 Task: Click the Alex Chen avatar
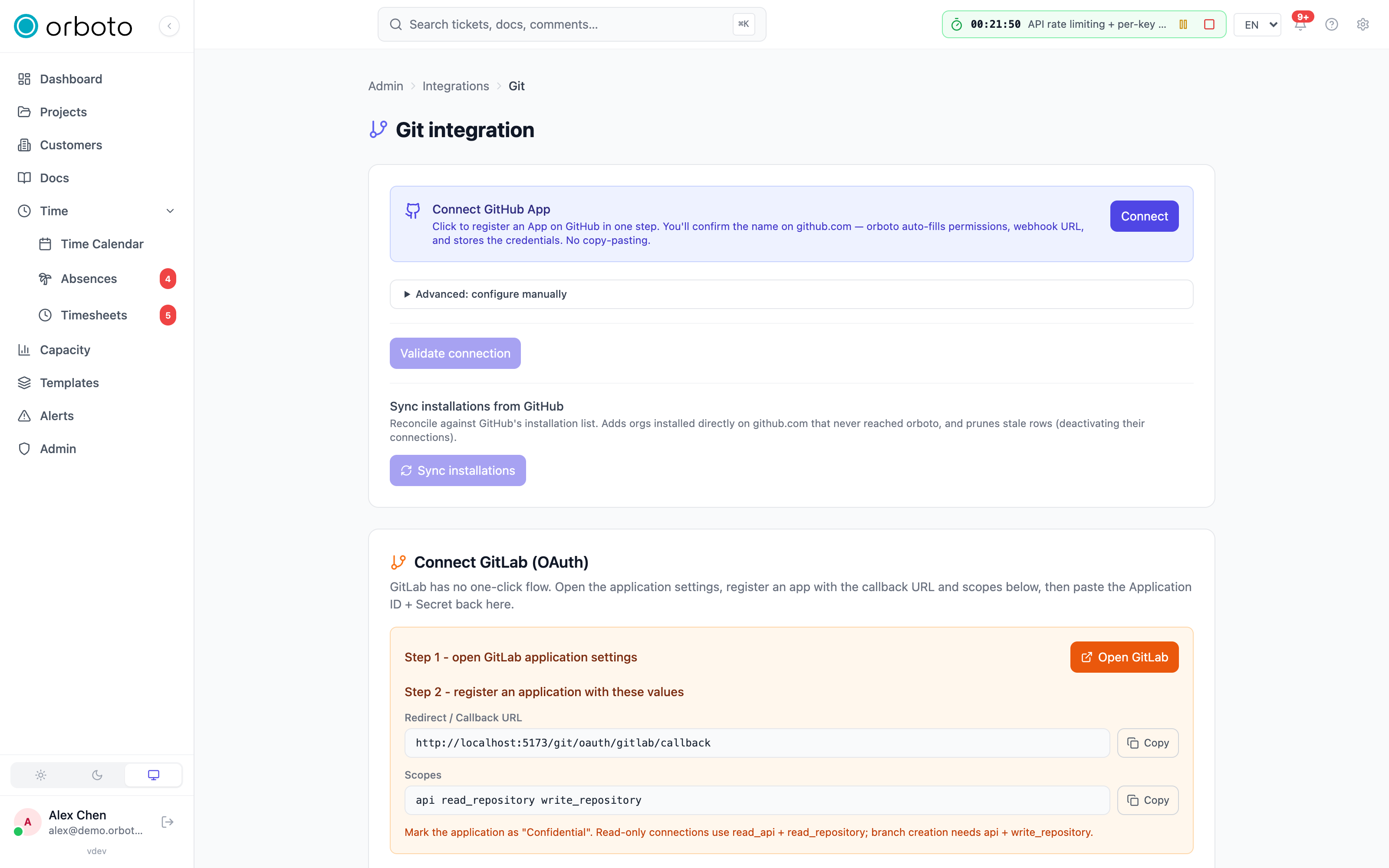pos(27,822)
